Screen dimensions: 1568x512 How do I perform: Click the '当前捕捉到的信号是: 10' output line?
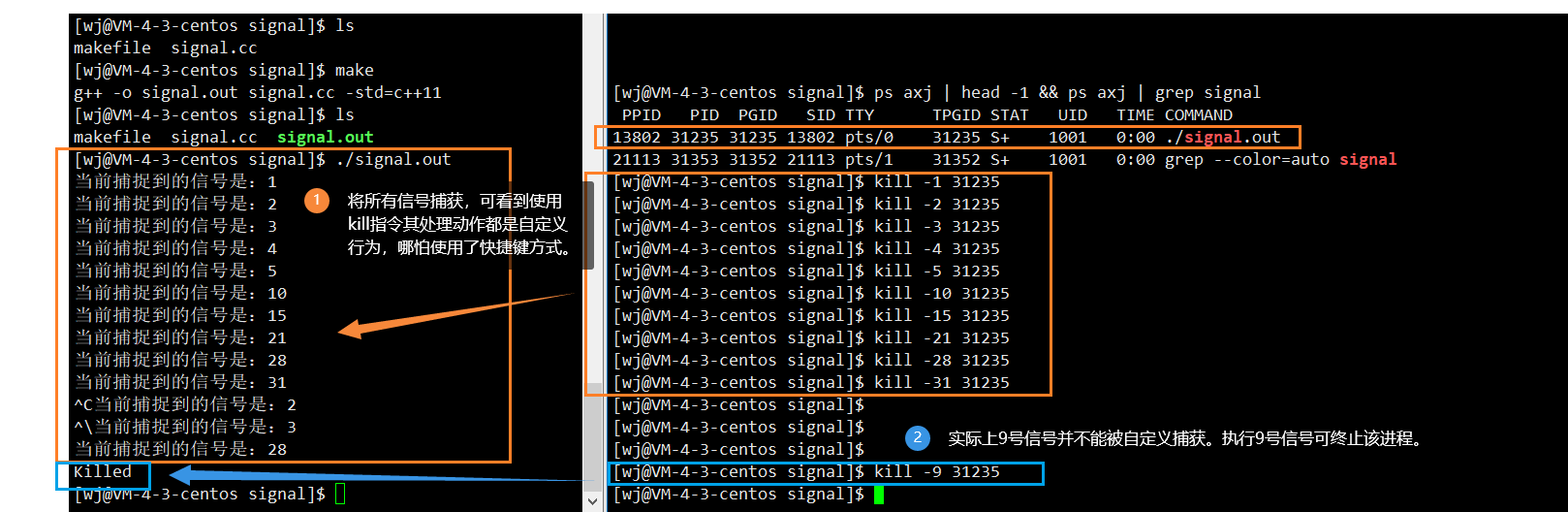(x=181, y=293)
